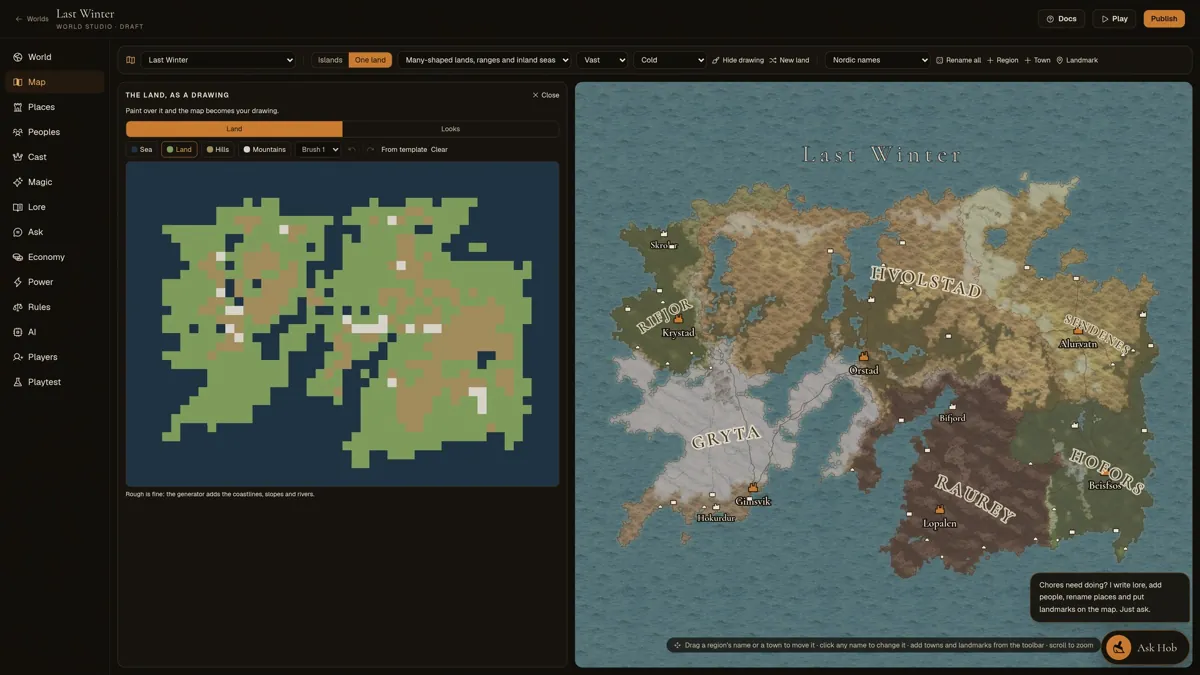
Task: Add a Region from toolbar
Action: pyautogui.click(x=1002, y=60)
